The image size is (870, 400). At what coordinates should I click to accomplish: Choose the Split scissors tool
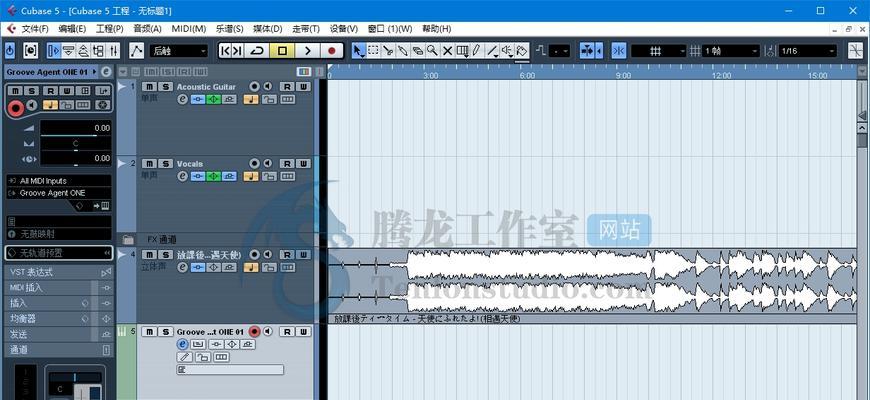coord(388,51)
